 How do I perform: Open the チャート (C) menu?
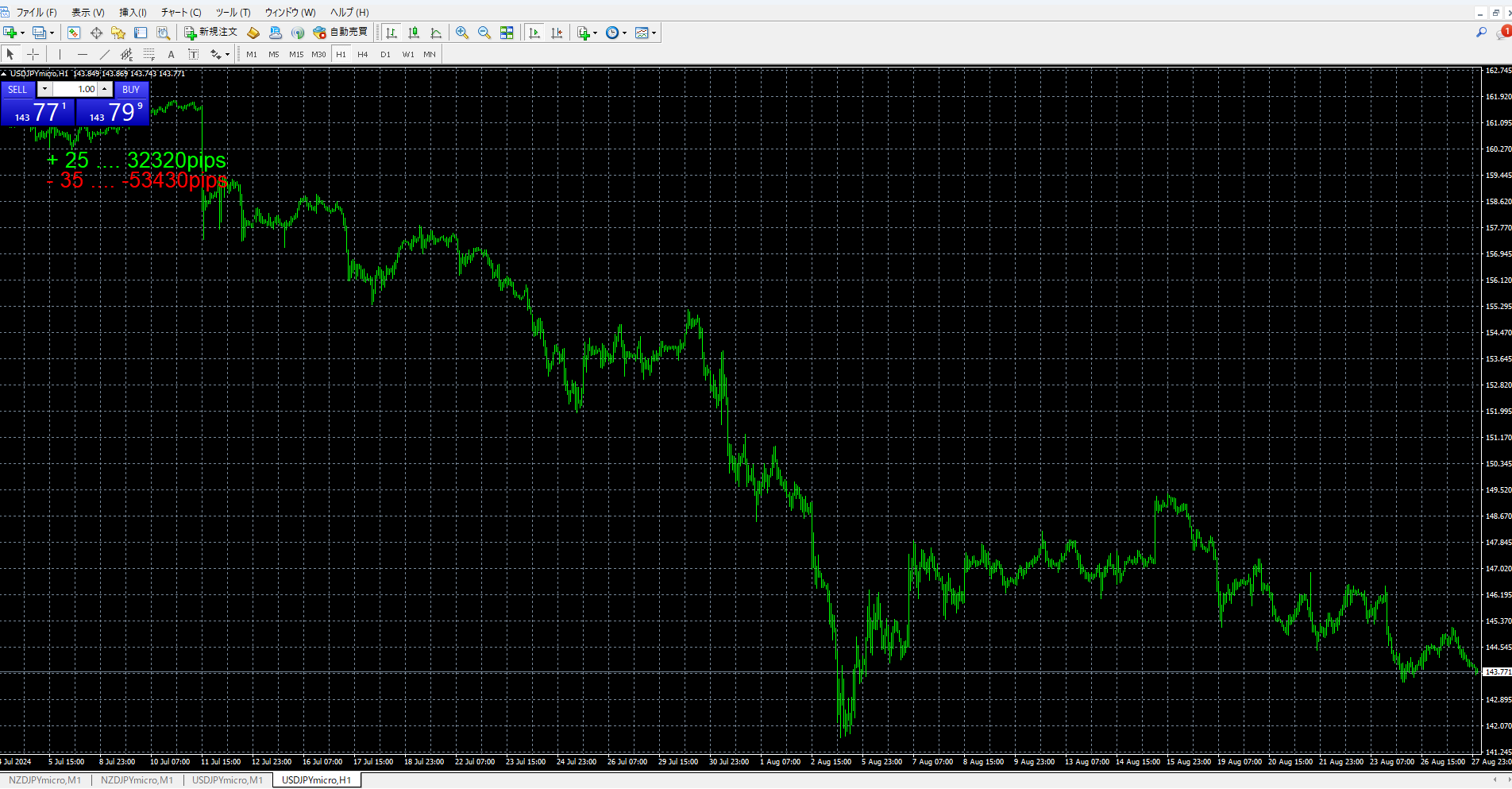181,13
